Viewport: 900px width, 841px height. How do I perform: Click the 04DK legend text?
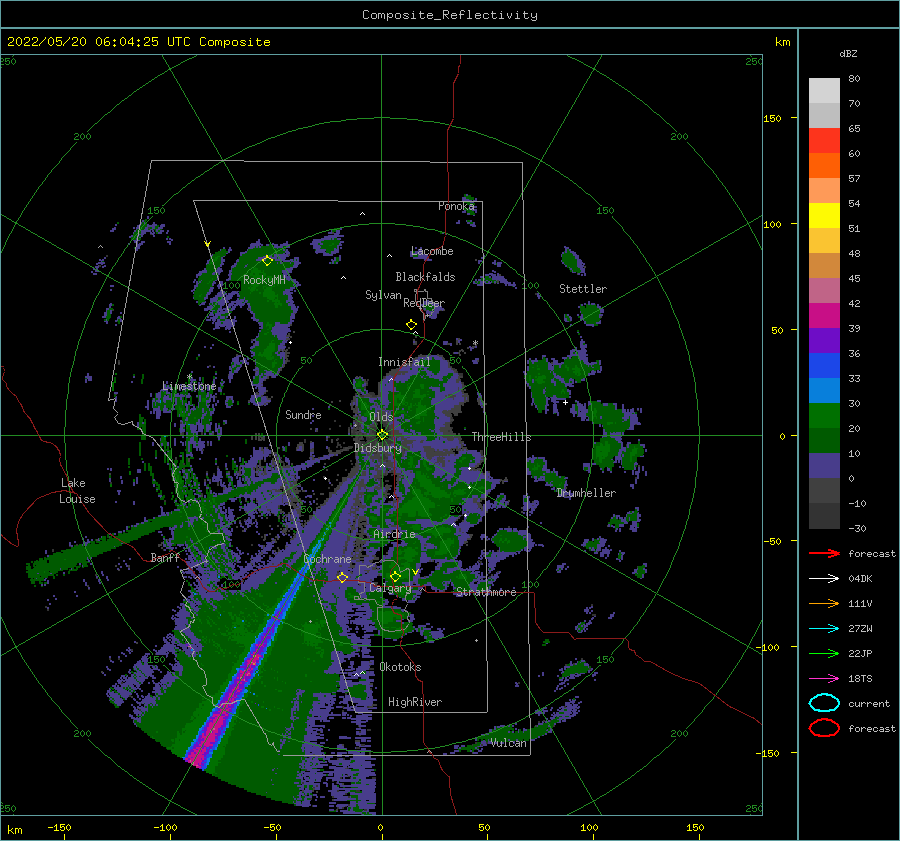tap(860, 579)
